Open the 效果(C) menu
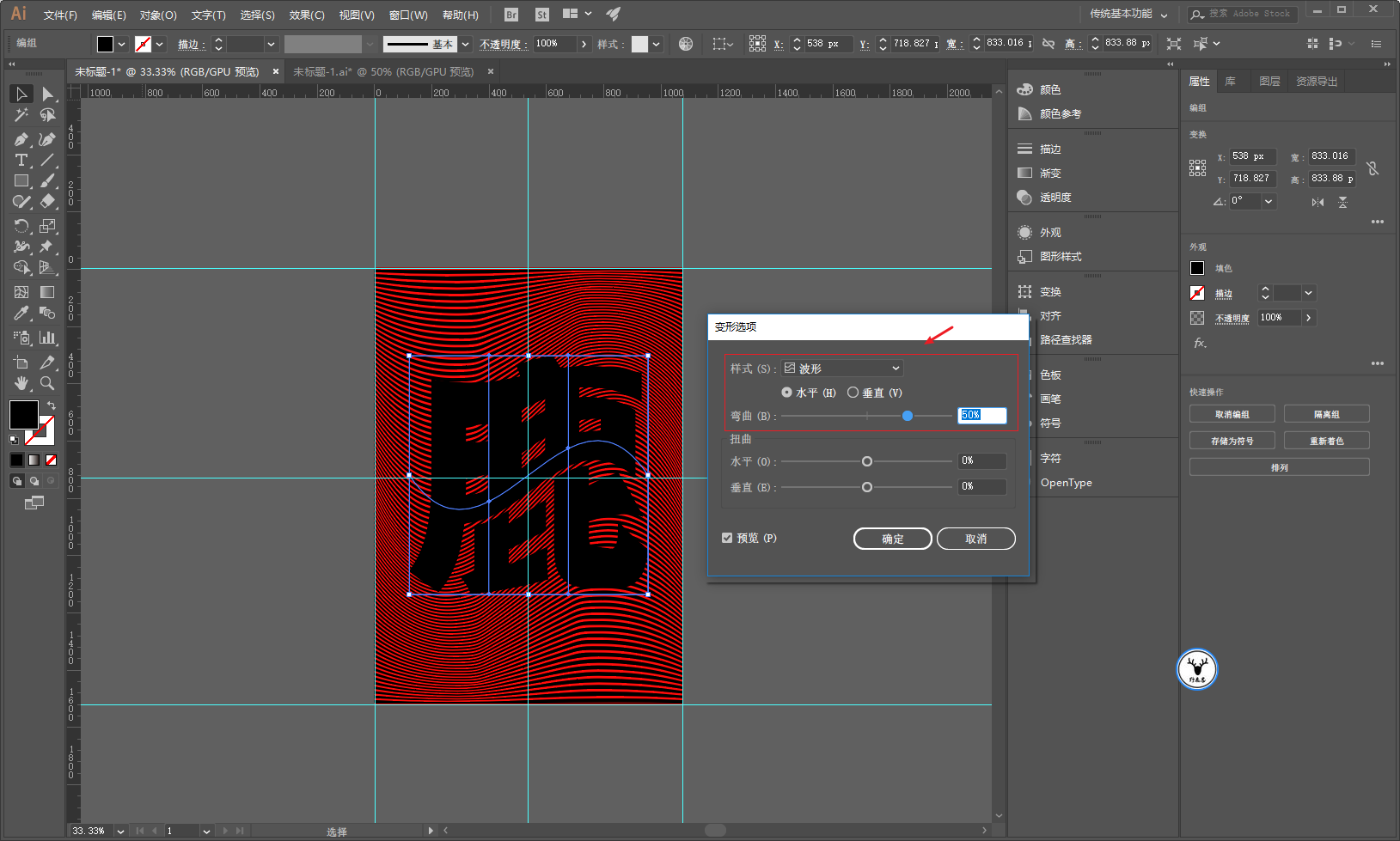This screenshot has width=1400, height=841. pos(307,15)
